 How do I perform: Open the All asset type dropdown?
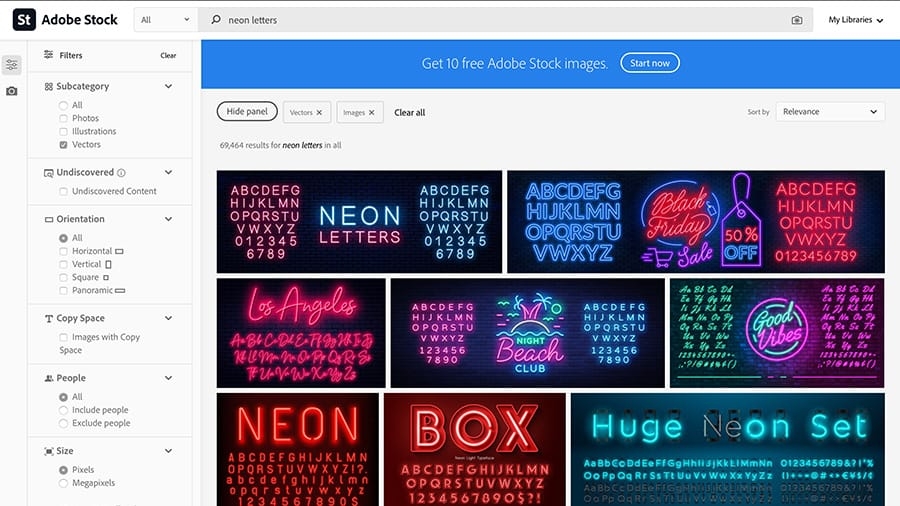165,20
